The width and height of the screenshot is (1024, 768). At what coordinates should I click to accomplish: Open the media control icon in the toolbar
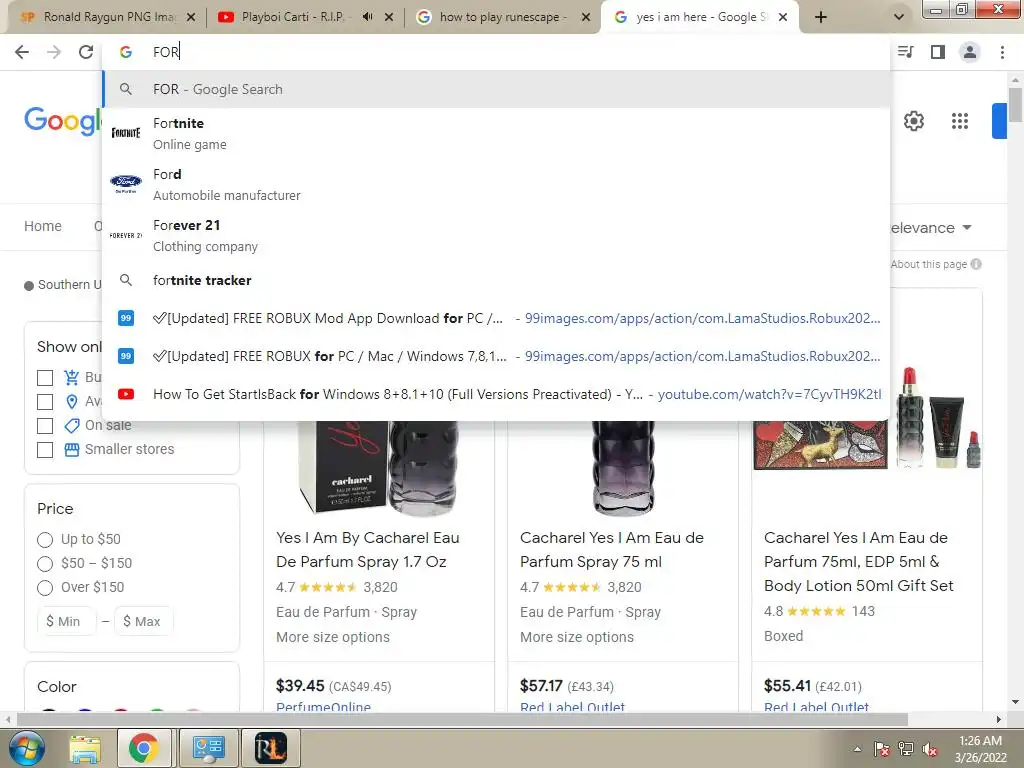[906, 52]
